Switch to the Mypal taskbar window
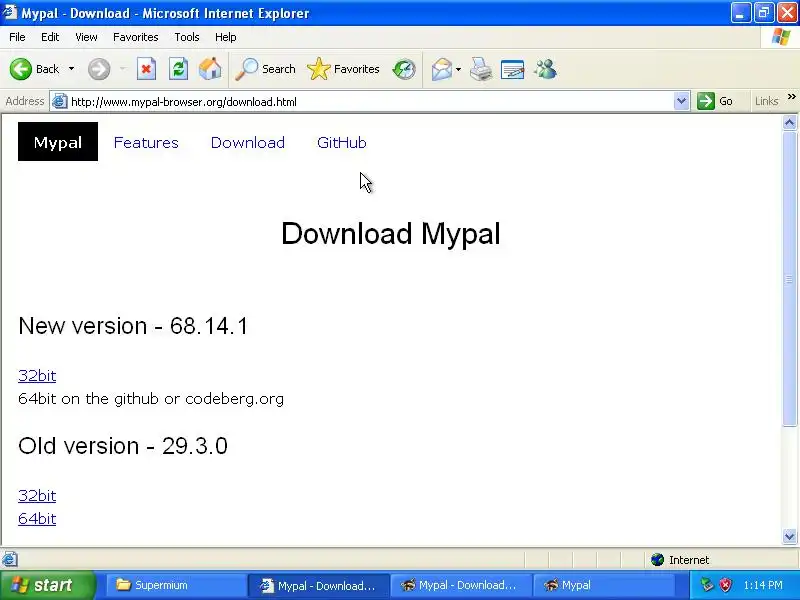The height and width of the screenshot is (600, 800). (x=604, y=585)
